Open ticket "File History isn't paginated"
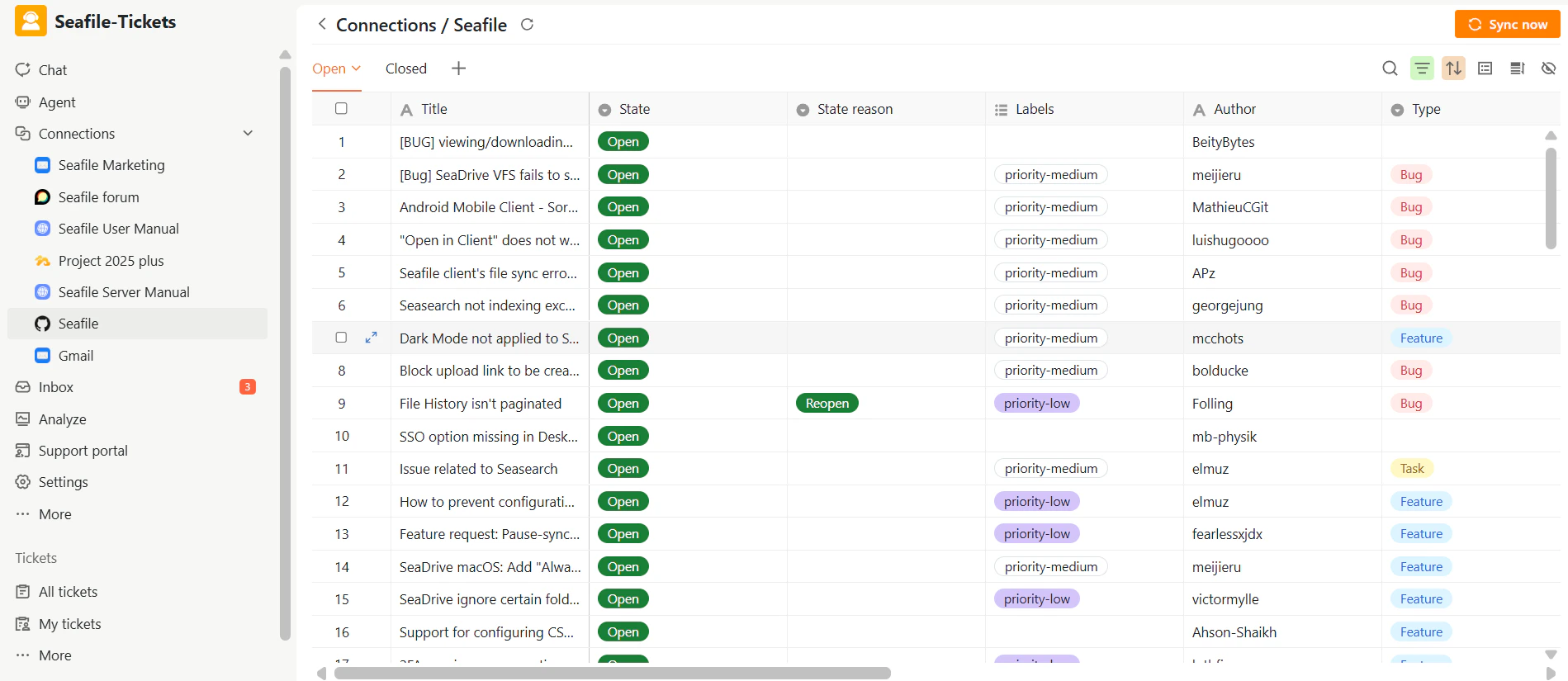 481,404
